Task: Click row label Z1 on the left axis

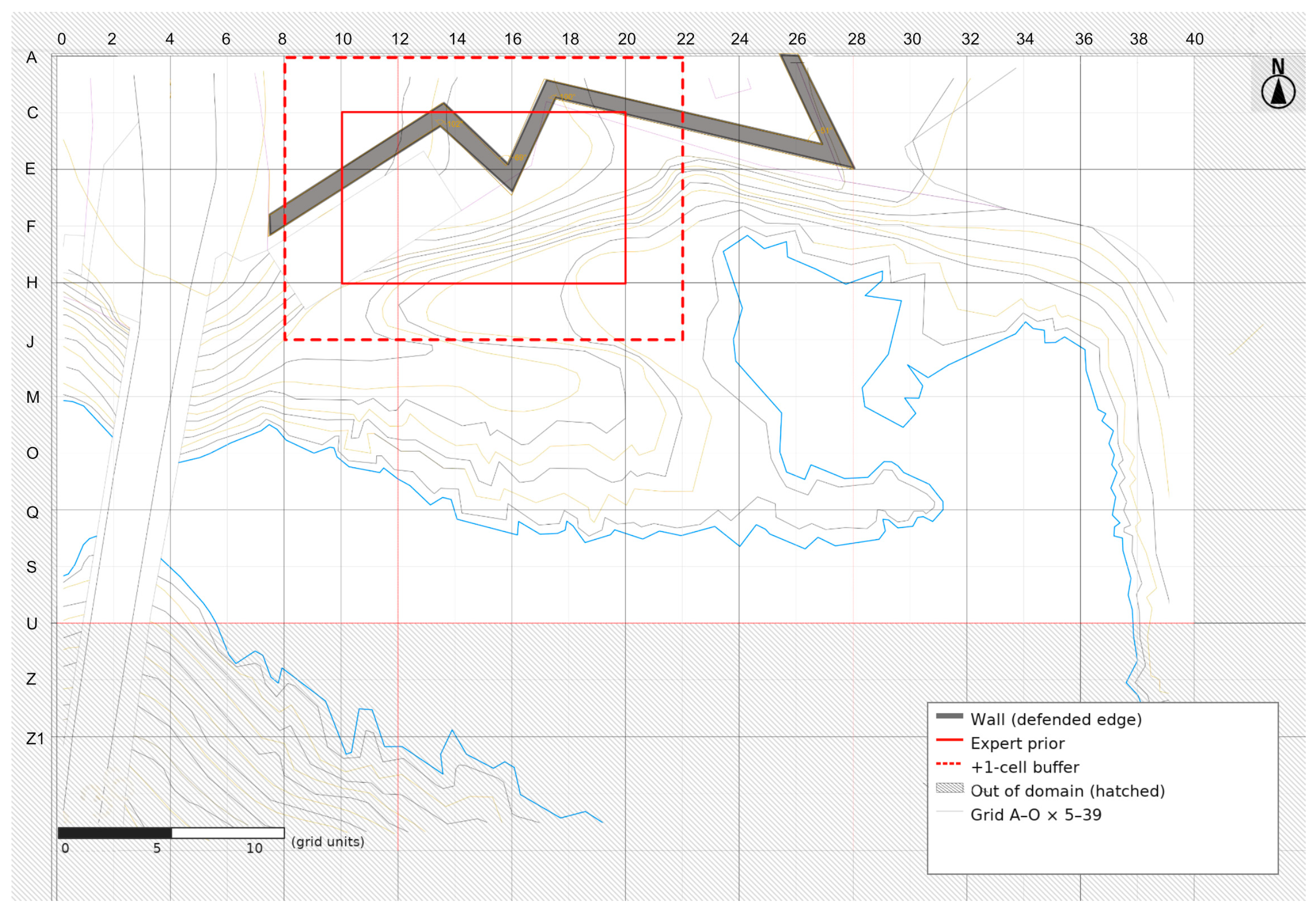Action: coord(35,739)
